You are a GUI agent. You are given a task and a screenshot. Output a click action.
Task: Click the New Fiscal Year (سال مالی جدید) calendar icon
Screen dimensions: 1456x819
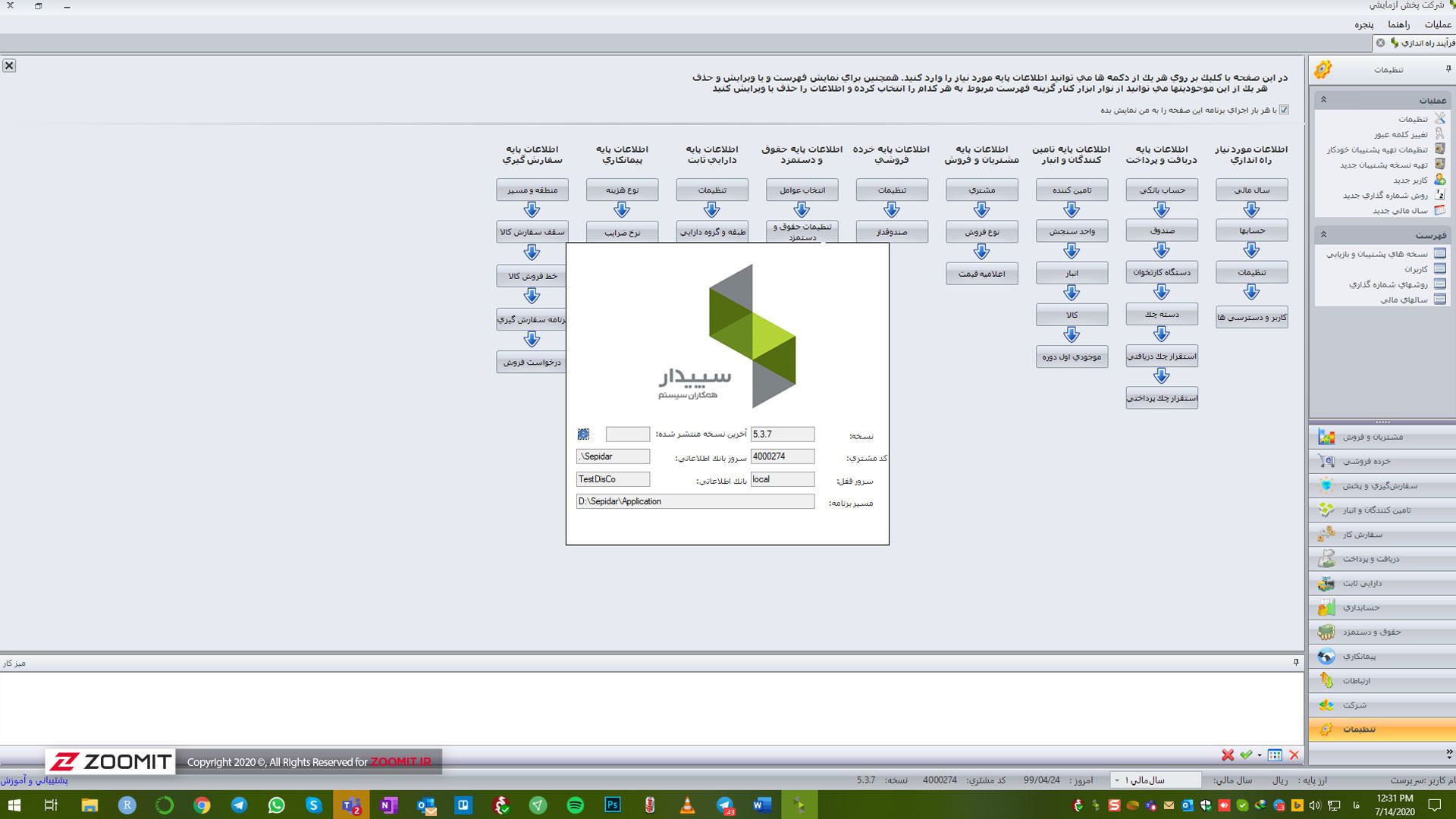(1439, 210)
